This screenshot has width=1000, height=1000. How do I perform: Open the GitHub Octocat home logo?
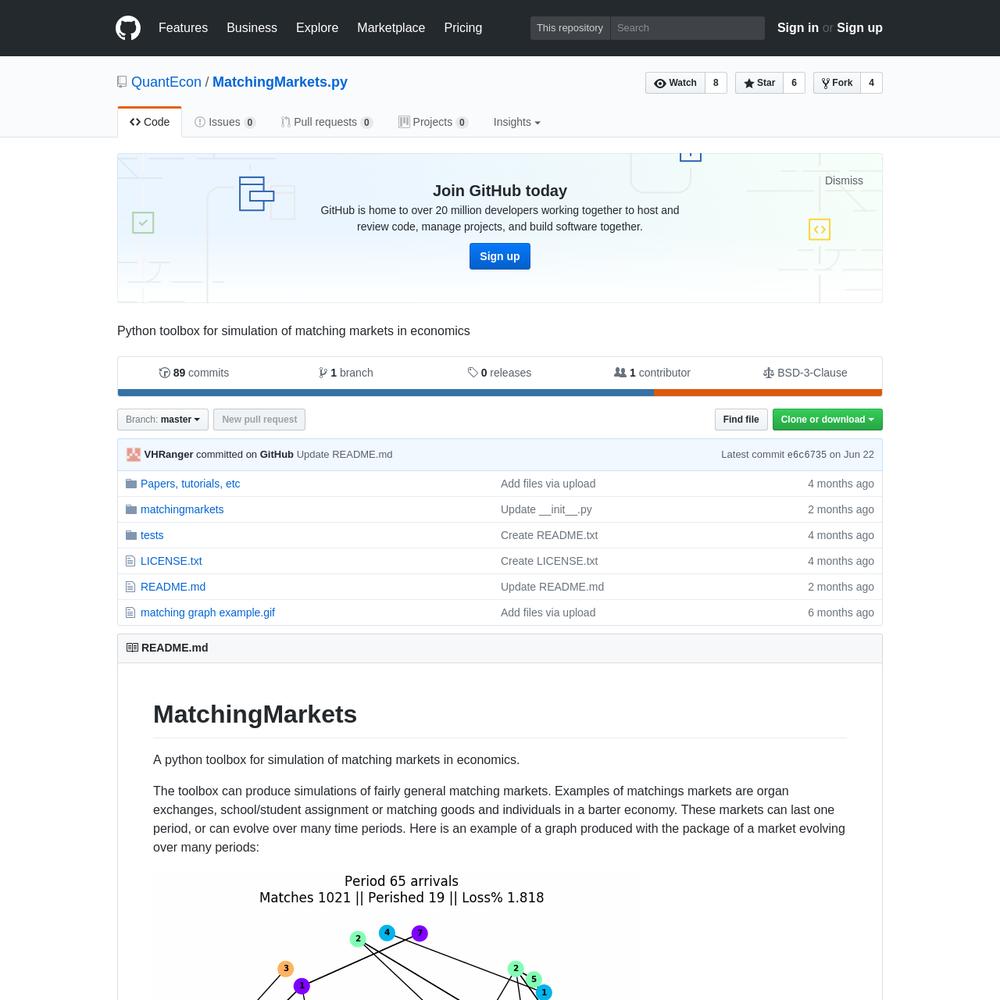click(x=128, y=28)
